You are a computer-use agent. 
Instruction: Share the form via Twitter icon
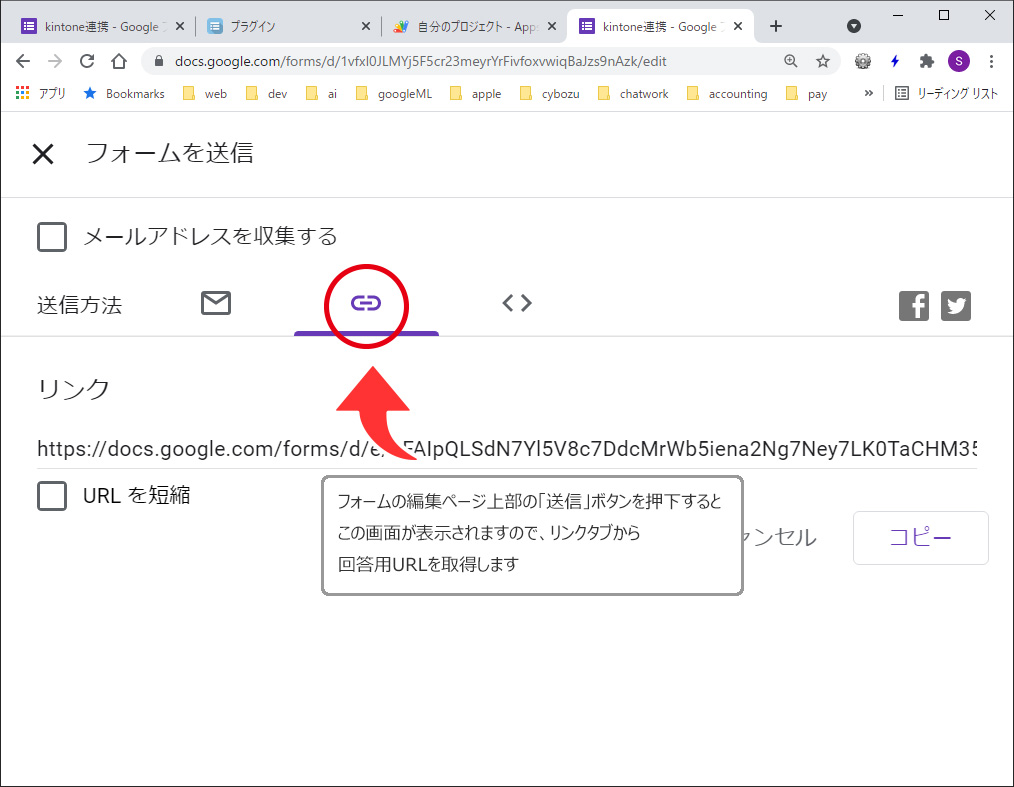(956, 306)
